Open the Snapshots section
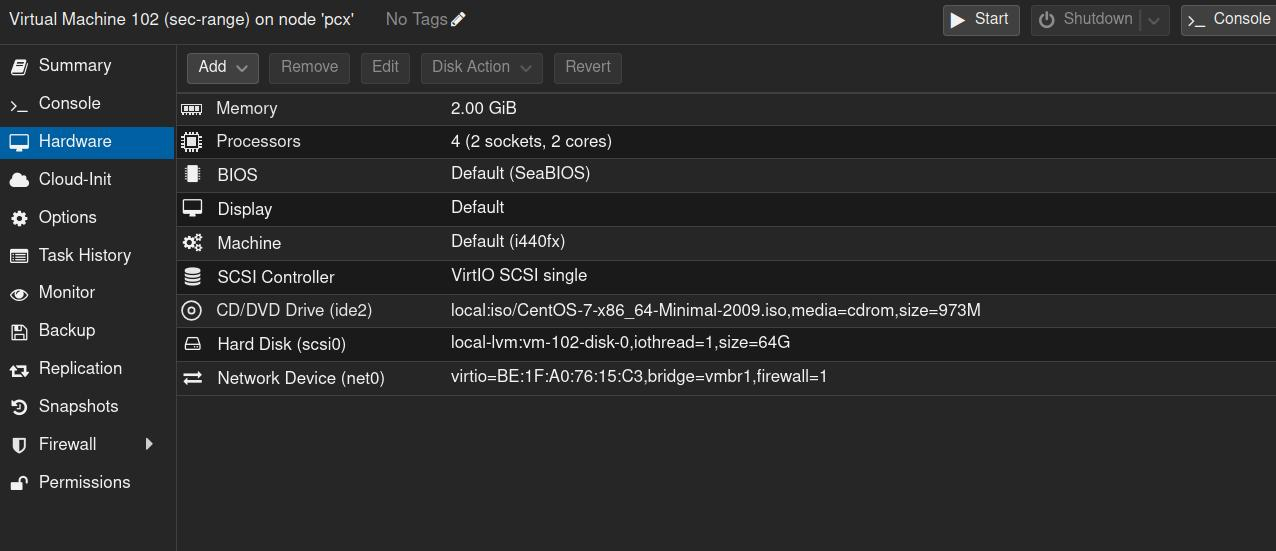 [x=78, y=406]
